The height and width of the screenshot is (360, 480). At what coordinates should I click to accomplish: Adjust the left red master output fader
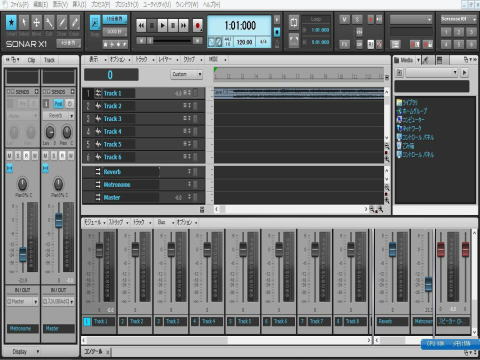[441, 250]
